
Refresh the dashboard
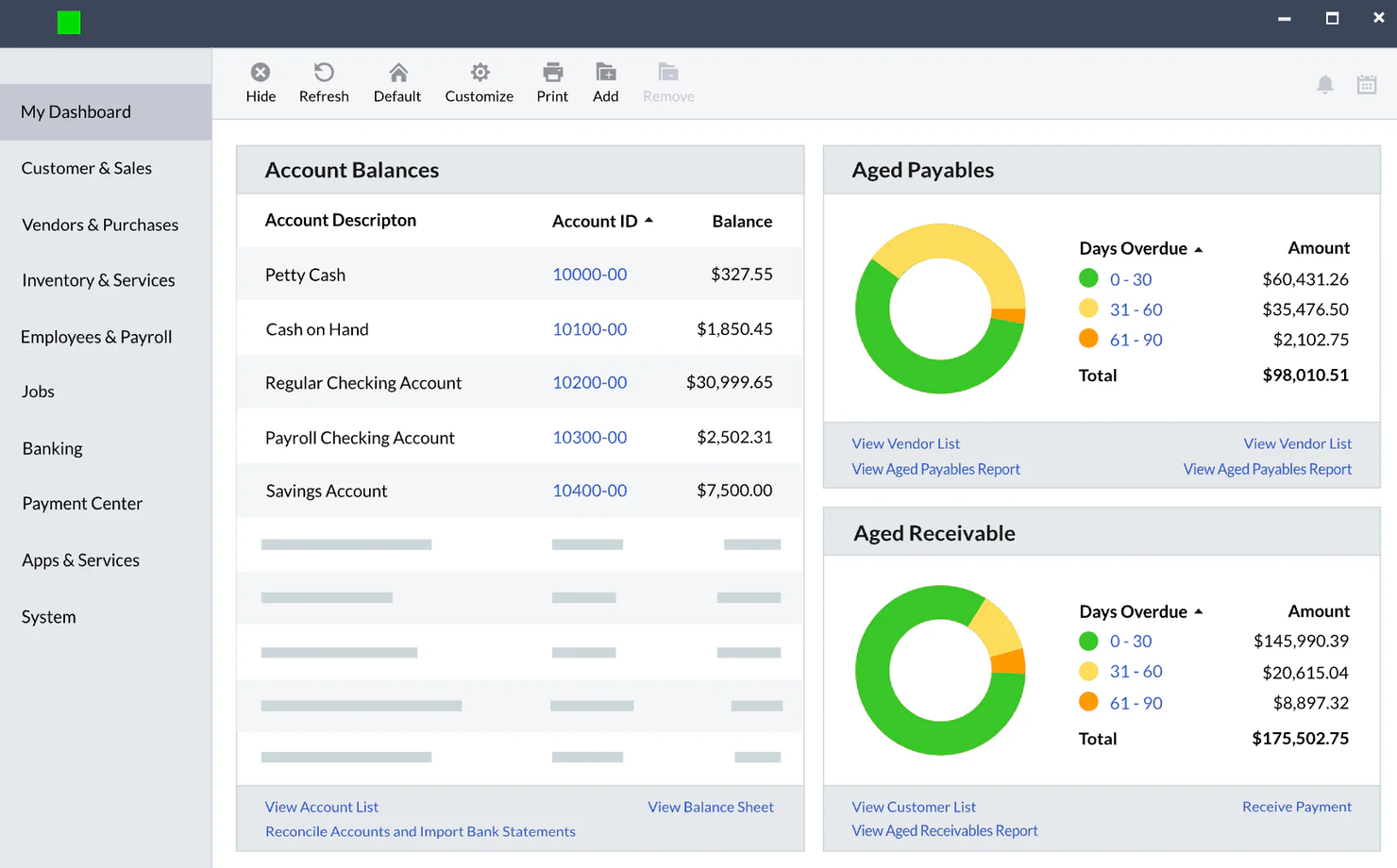[x=324, y=82]
